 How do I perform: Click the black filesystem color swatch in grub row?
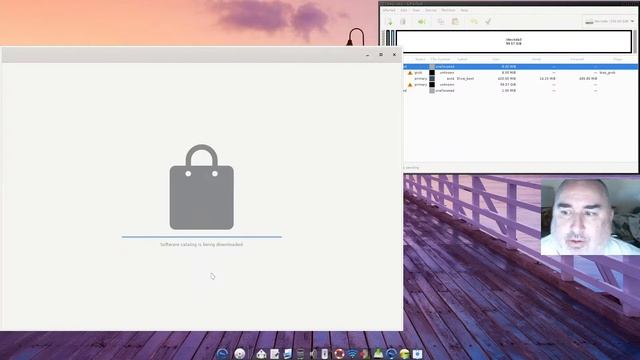click(432, 73)
